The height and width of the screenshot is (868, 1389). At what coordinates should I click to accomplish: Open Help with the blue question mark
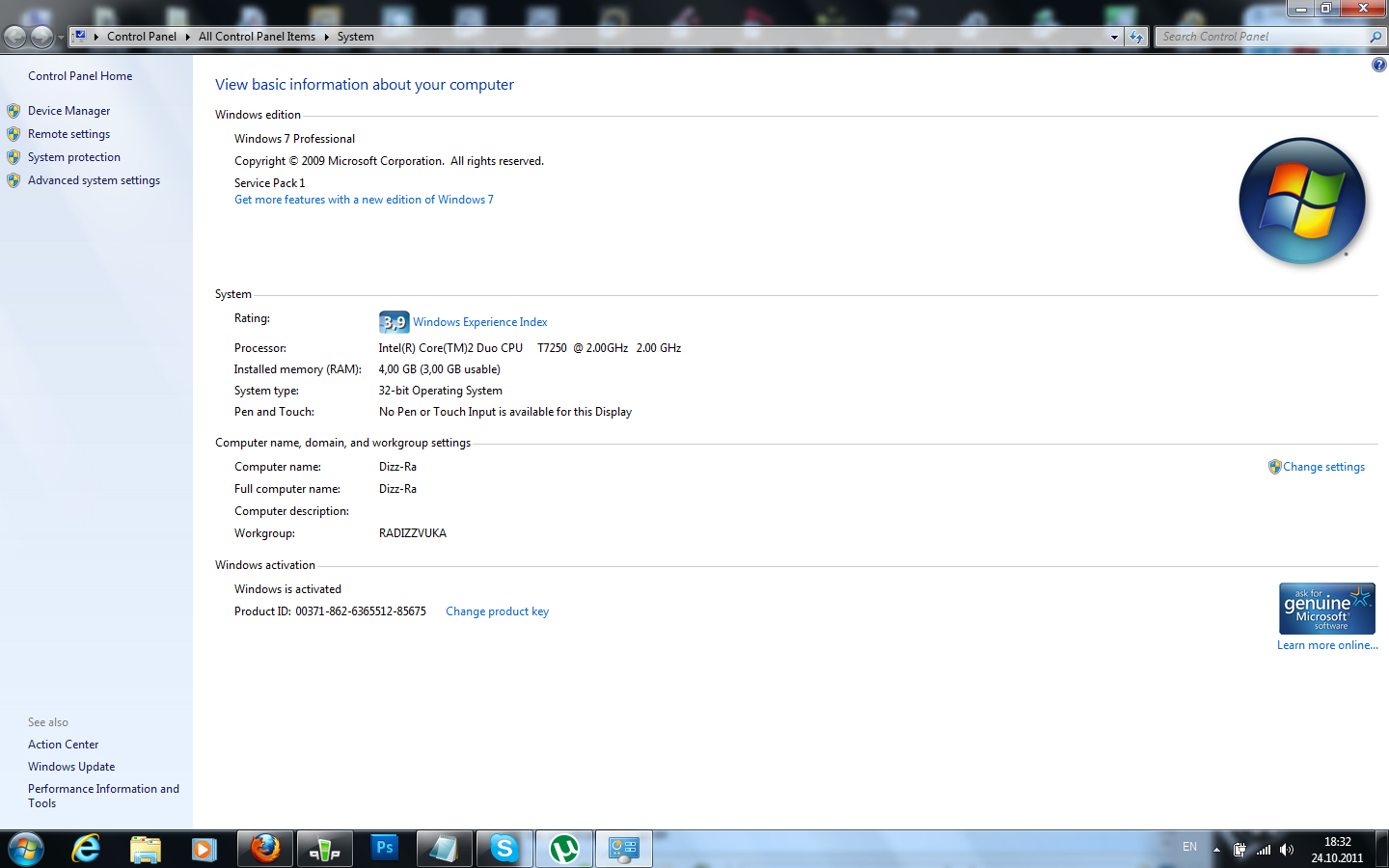pos(1378,65)
